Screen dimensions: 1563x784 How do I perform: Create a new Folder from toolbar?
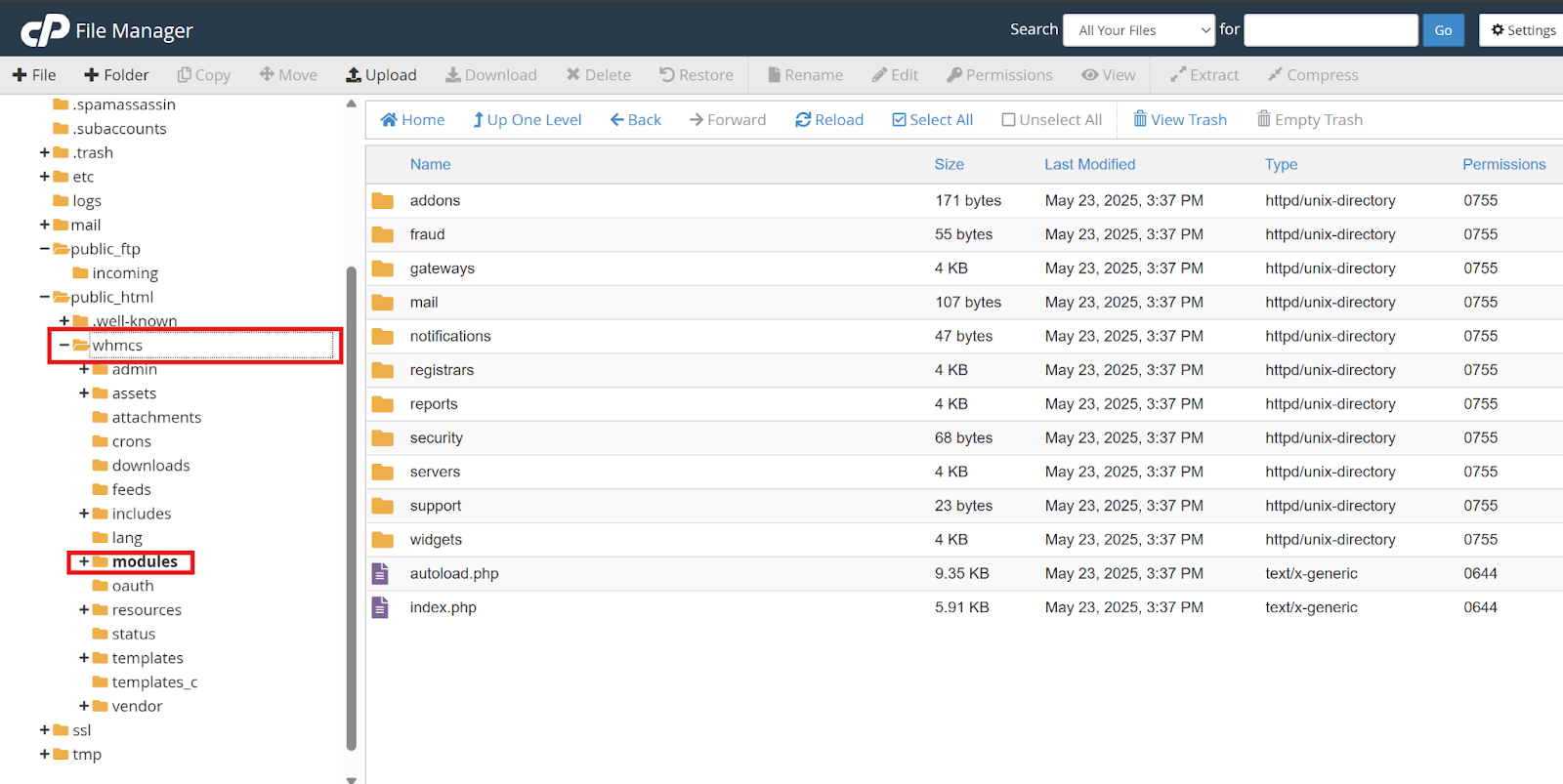116,75
